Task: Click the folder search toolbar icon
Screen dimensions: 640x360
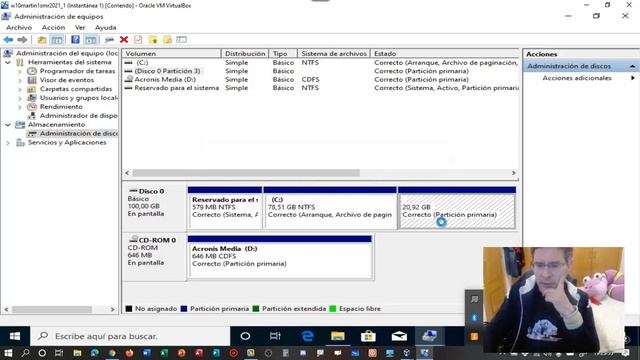Action: [x=167, y=40]
